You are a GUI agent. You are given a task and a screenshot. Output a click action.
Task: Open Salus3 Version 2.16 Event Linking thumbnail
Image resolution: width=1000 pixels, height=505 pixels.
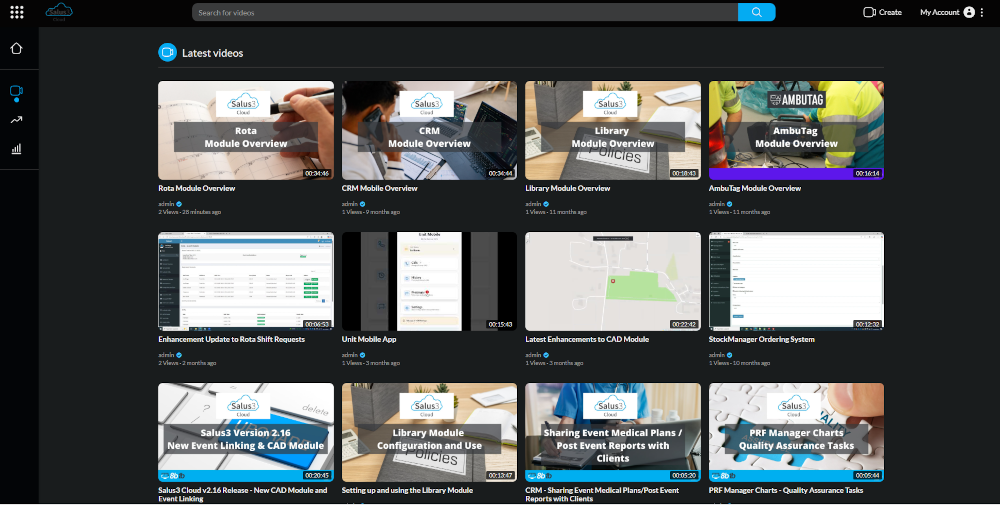click(x=246, y=432)
